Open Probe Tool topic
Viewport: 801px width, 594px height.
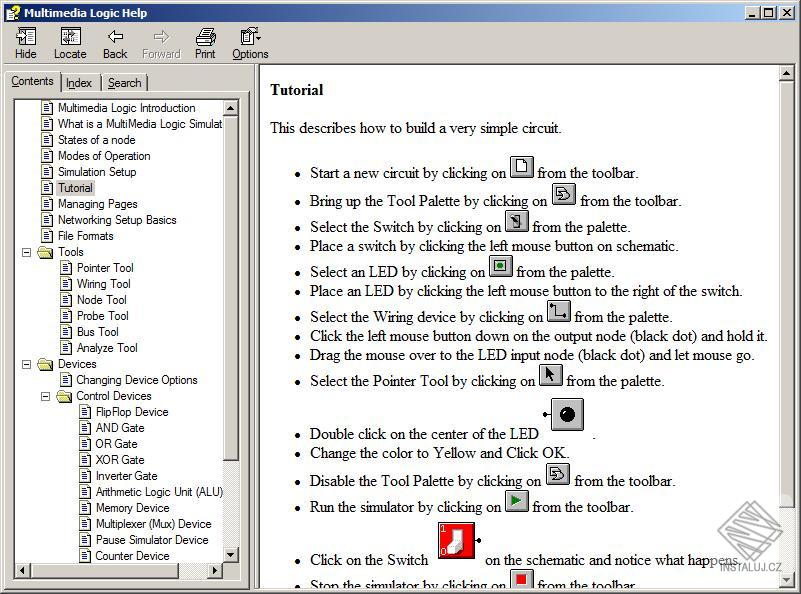point(103,316)
